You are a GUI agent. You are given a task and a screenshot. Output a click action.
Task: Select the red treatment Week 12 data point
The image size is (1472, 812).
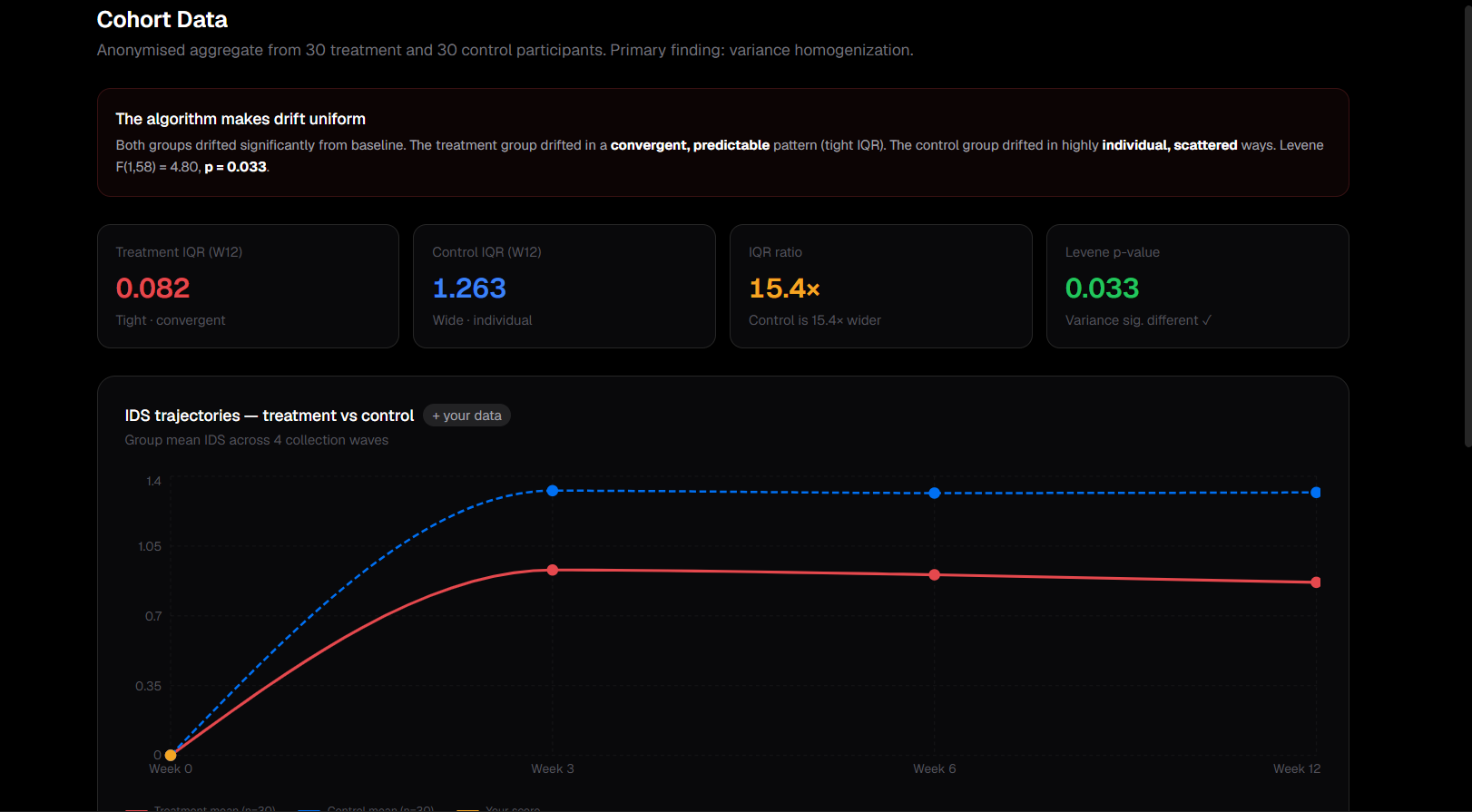(x=1316, y=582)
